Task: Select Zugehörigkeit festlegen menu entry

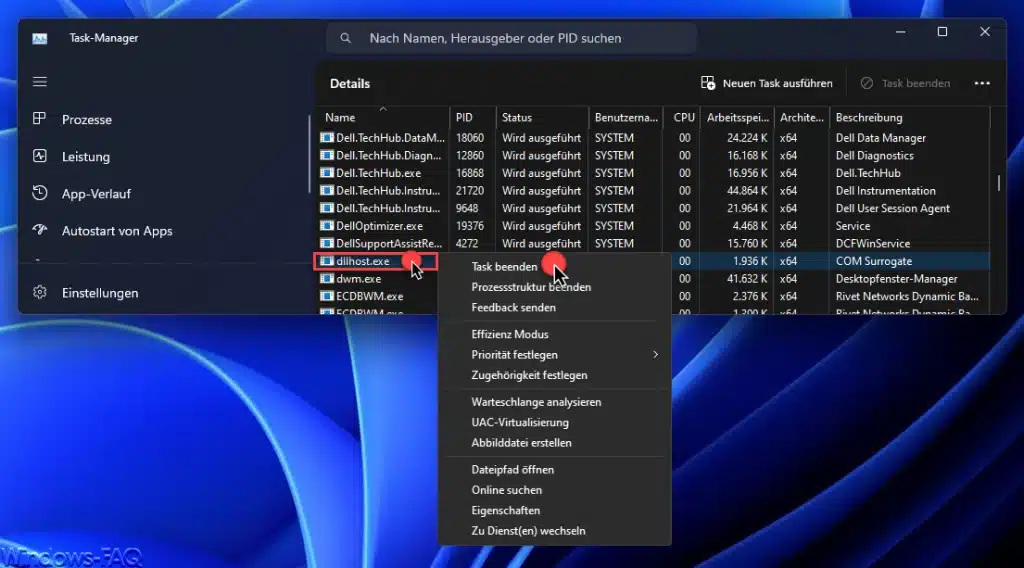Action: point(529,375)
